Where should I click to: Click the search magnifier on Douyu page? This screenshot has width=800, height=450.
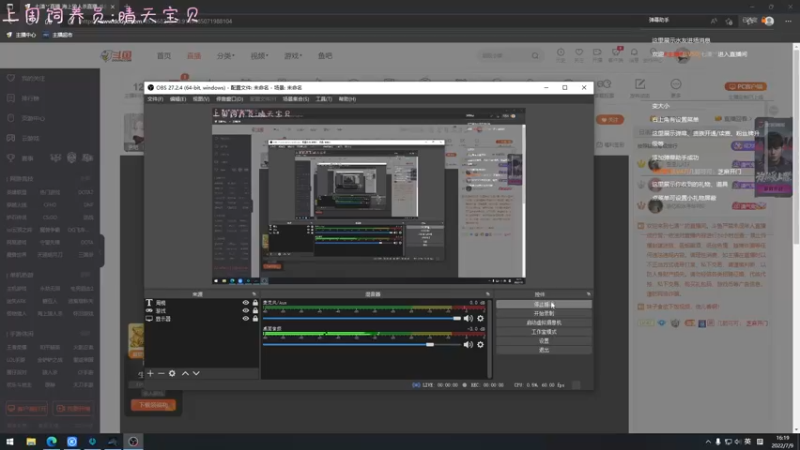pyautogui.click(x=535, y=56)
